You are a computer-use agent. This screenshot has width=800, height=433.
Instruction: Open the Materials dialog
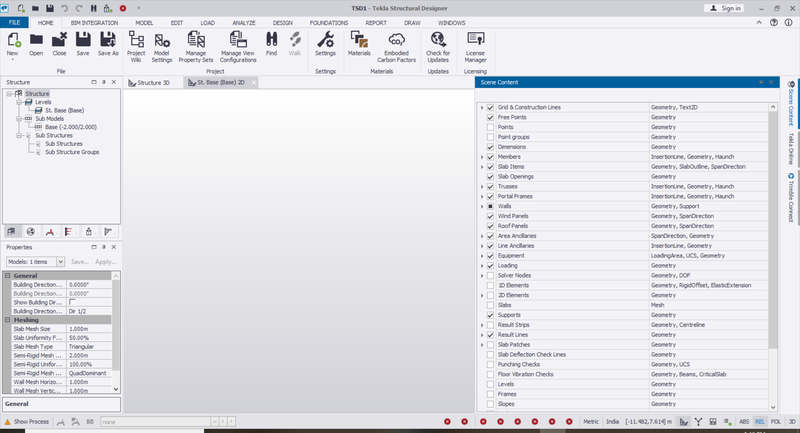click(x=359, y=44)
